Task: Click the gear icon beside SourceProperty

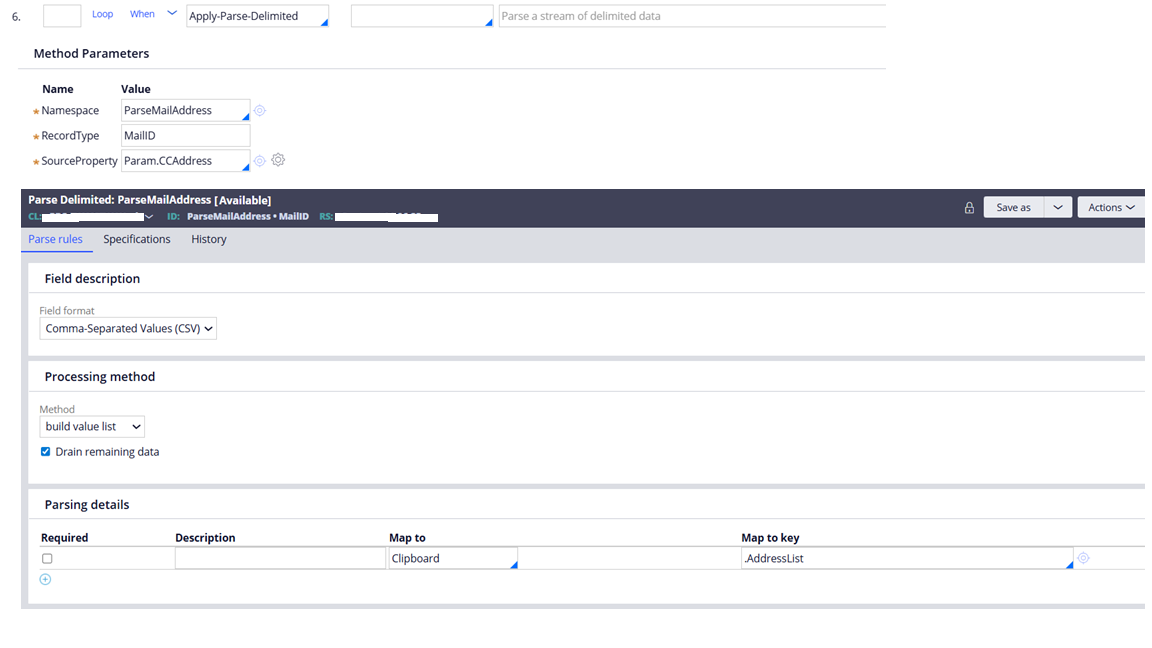Action: [x=278, y=160]
